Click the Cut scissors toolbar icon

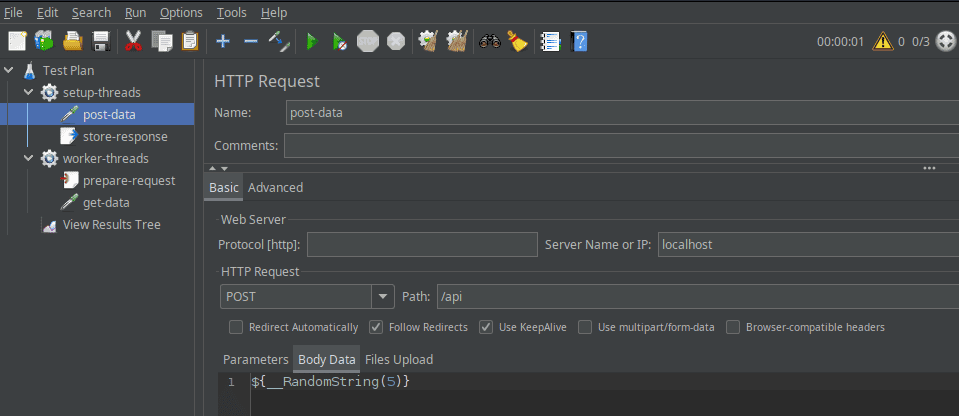coord(133,41)
